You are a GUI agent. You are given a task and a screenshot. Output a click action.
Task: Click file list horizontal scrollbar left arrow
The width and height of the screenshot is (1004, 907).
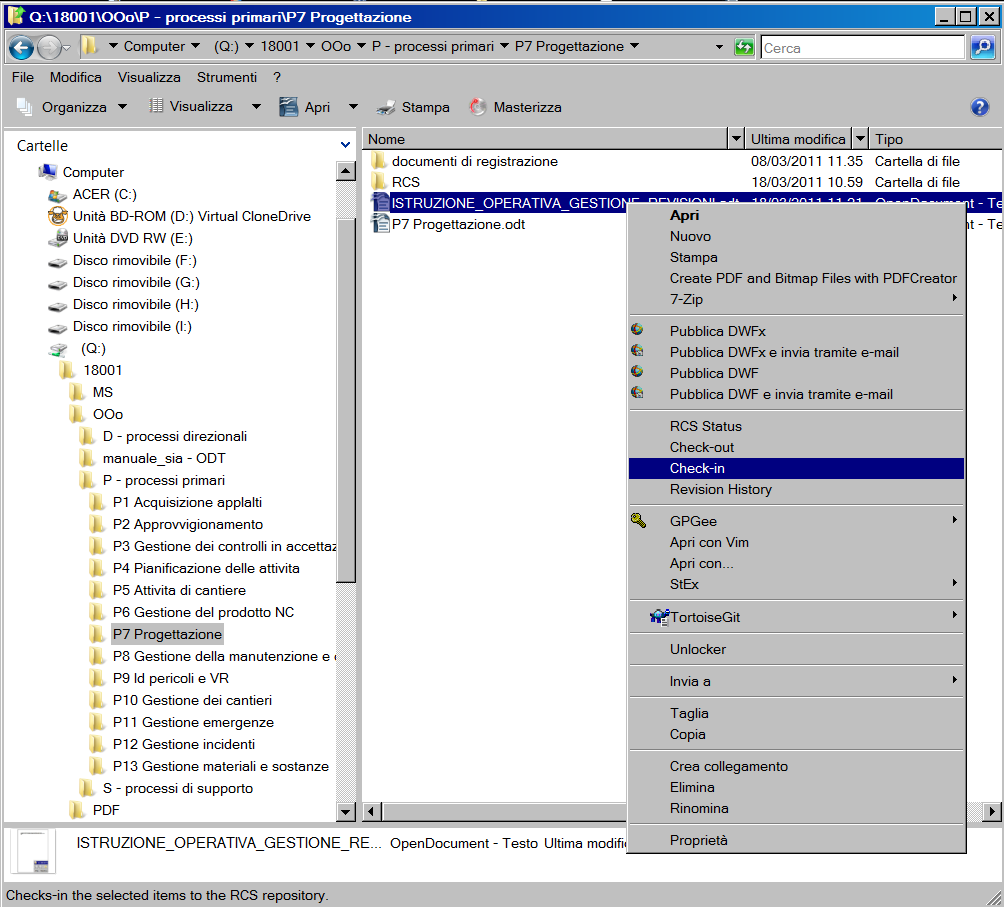click(371, 812)
